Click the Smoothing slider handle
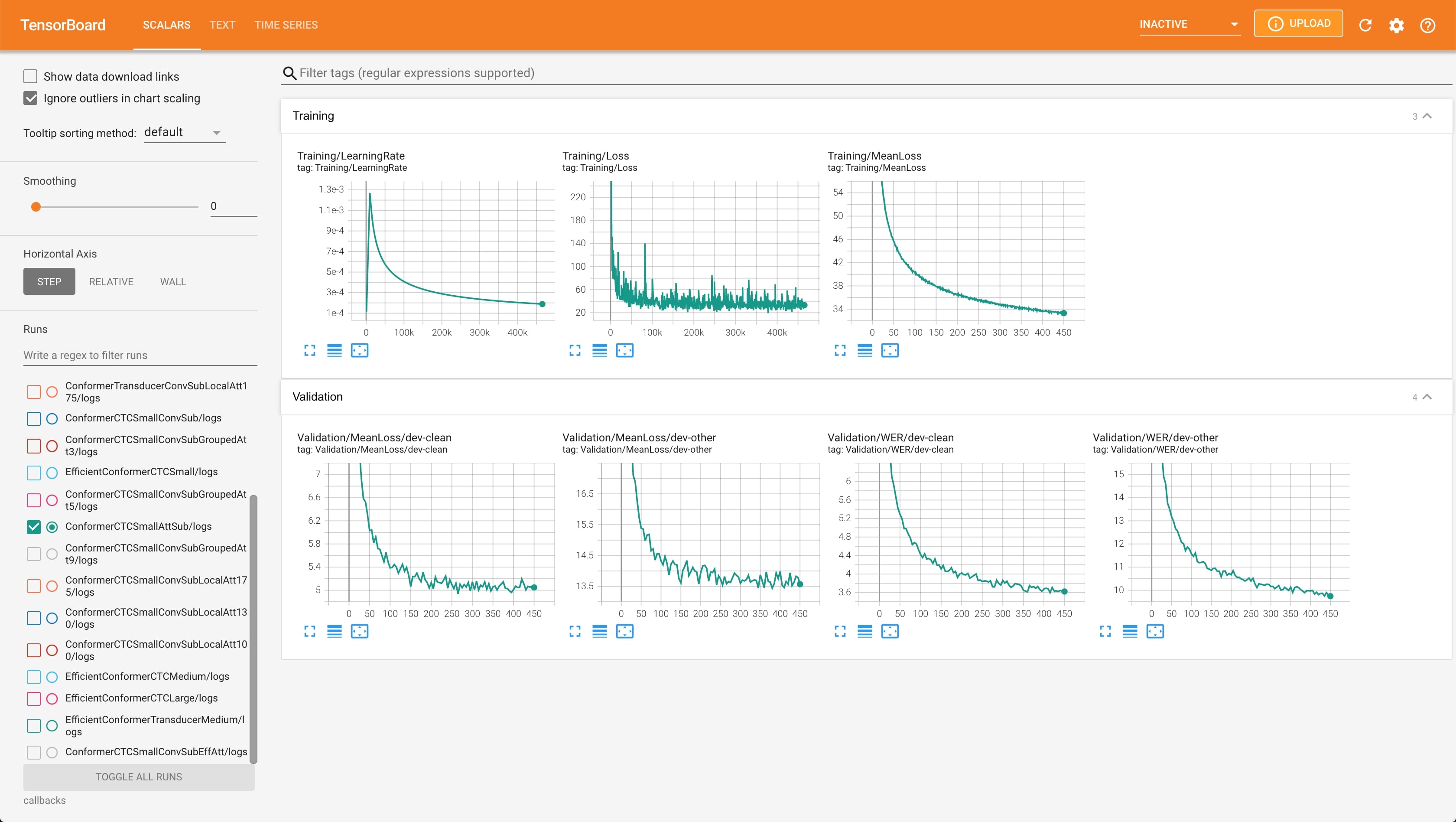1456x822 pixels. [x=36, y=207]
